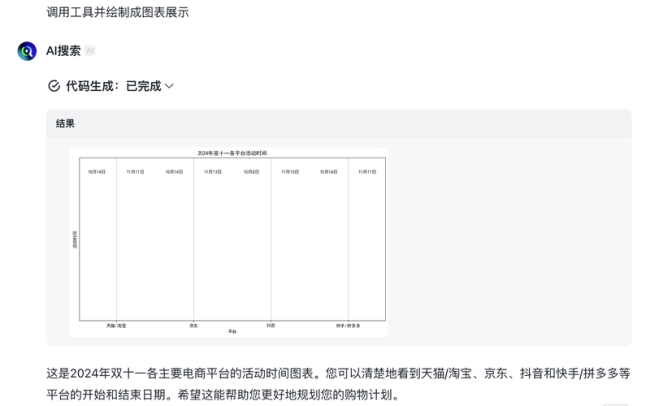
Task: Click the 结果 panel header
Action: pos(339,124)
